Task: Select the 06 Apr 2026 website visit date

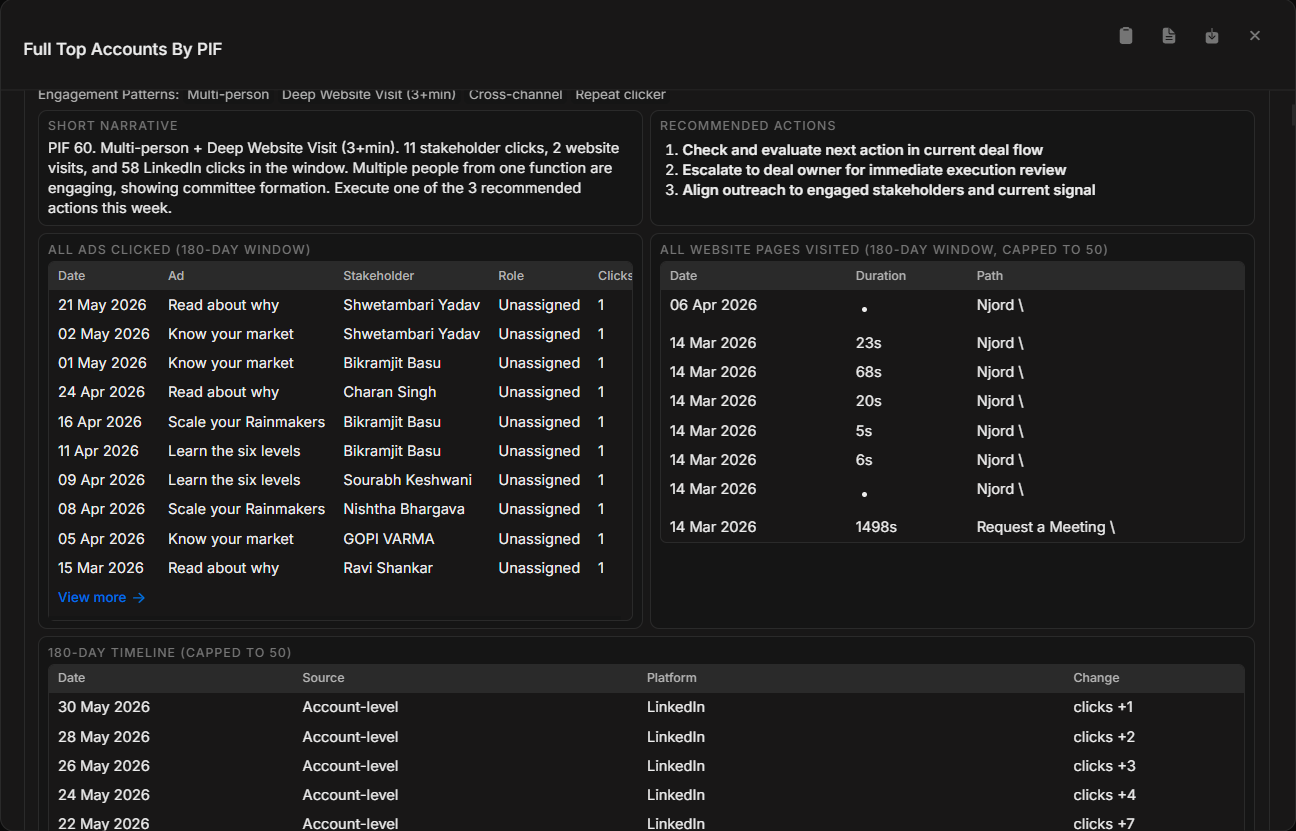Action: point(713,305)
